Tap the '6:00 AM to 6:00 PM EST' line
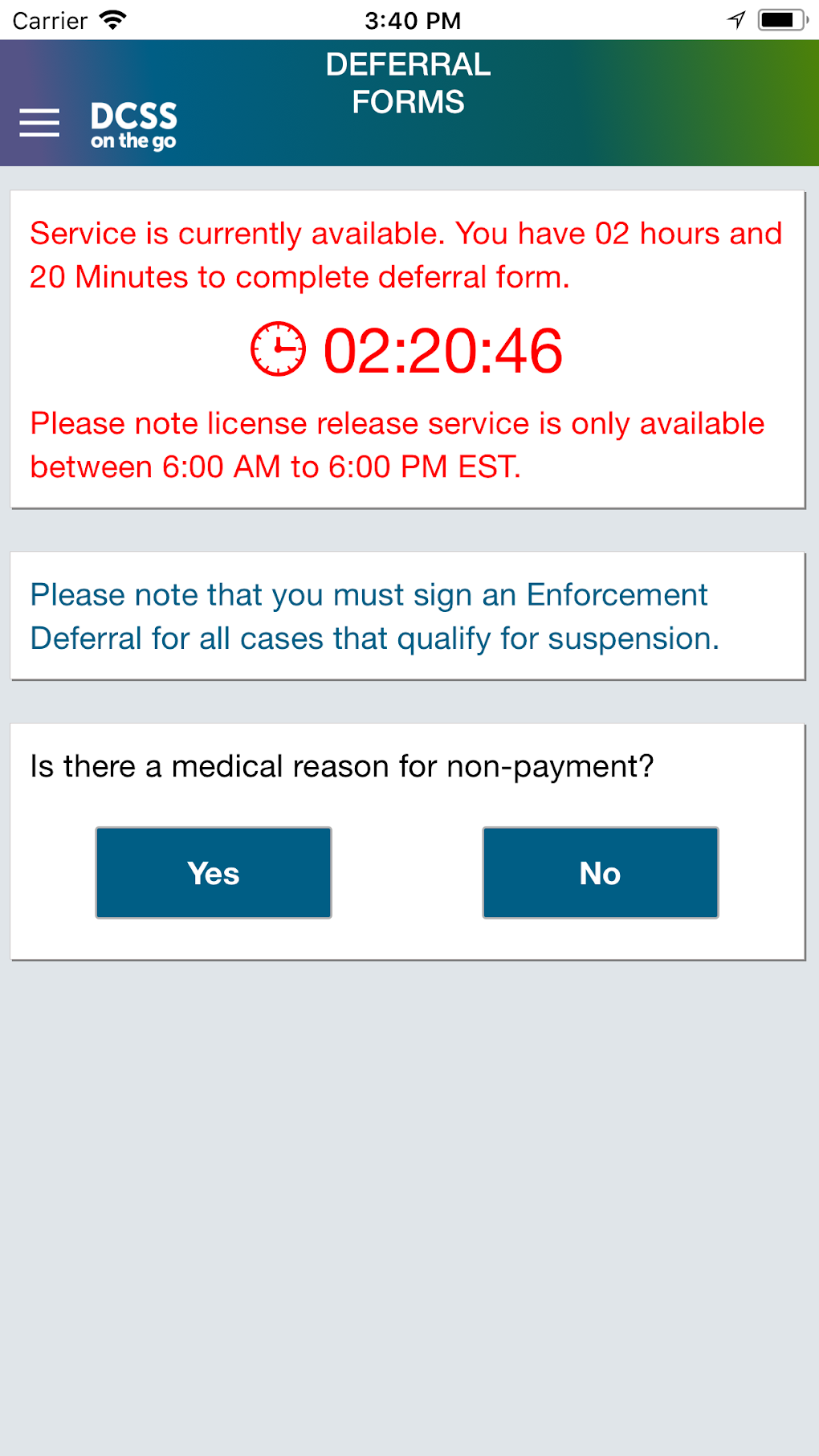Image resolution: width=819 pixels, height=1456 pixels. click(x=275, y=467)
